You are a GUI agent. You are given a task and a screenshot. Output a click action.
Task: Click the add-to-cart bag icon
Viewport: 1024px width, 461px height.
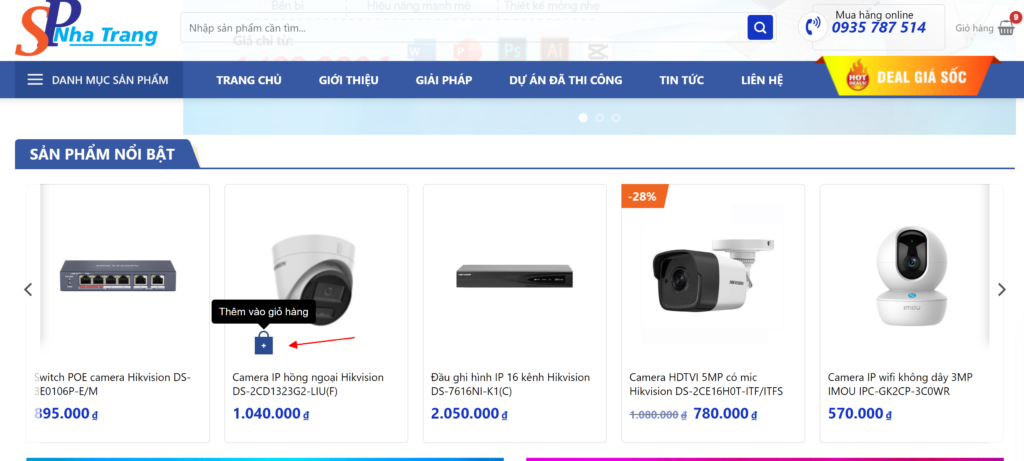pos(263,343)
